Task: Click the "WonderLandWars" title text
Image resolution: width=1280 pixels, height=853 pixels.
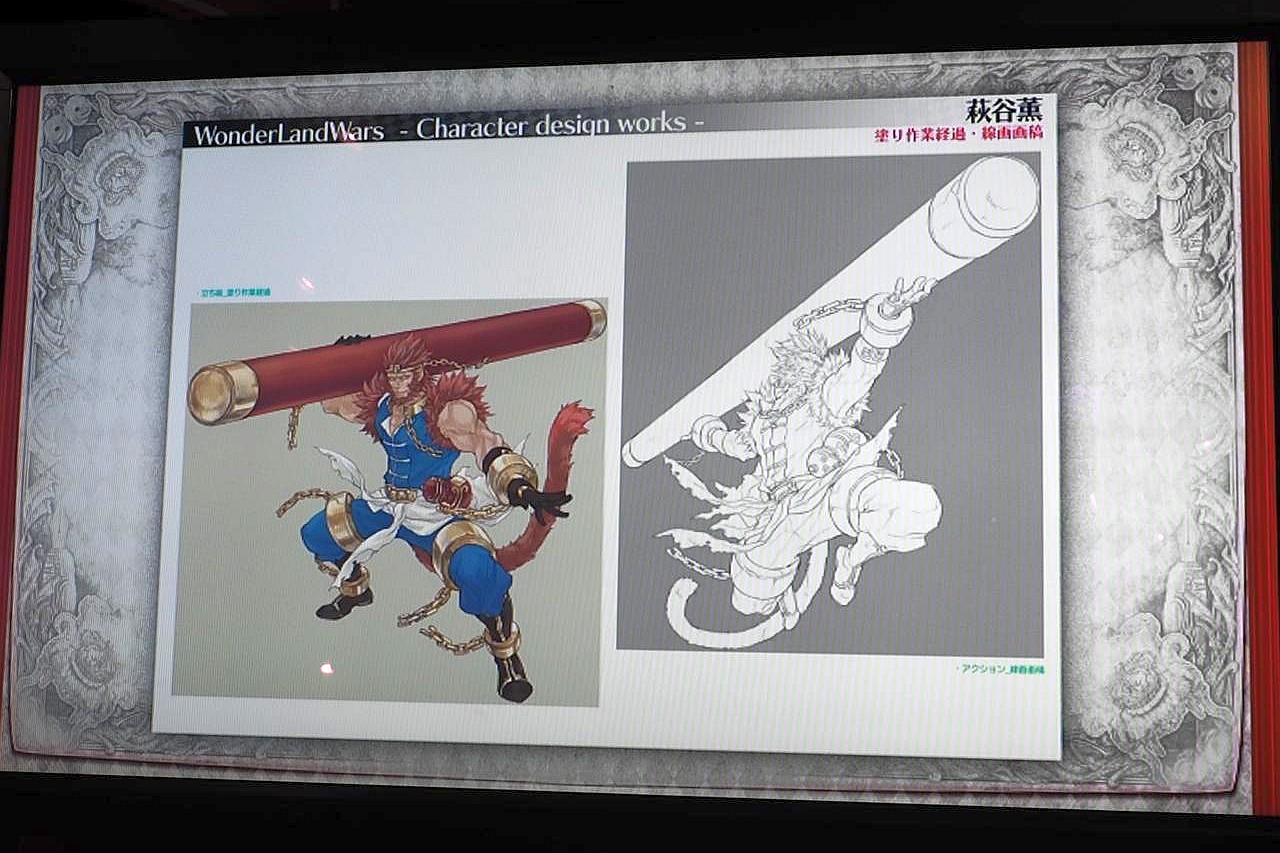Action: pos(289,132)
